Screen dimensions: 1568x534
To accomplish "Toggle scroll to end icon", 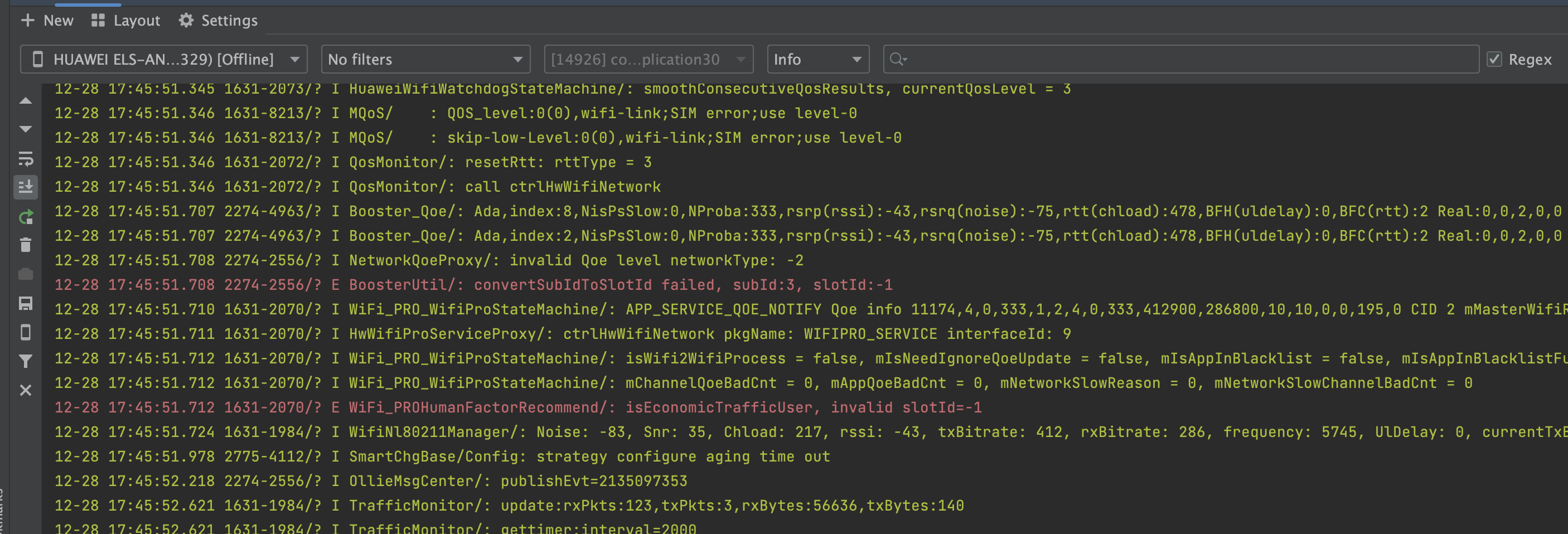I will click(x=26, y=187).
